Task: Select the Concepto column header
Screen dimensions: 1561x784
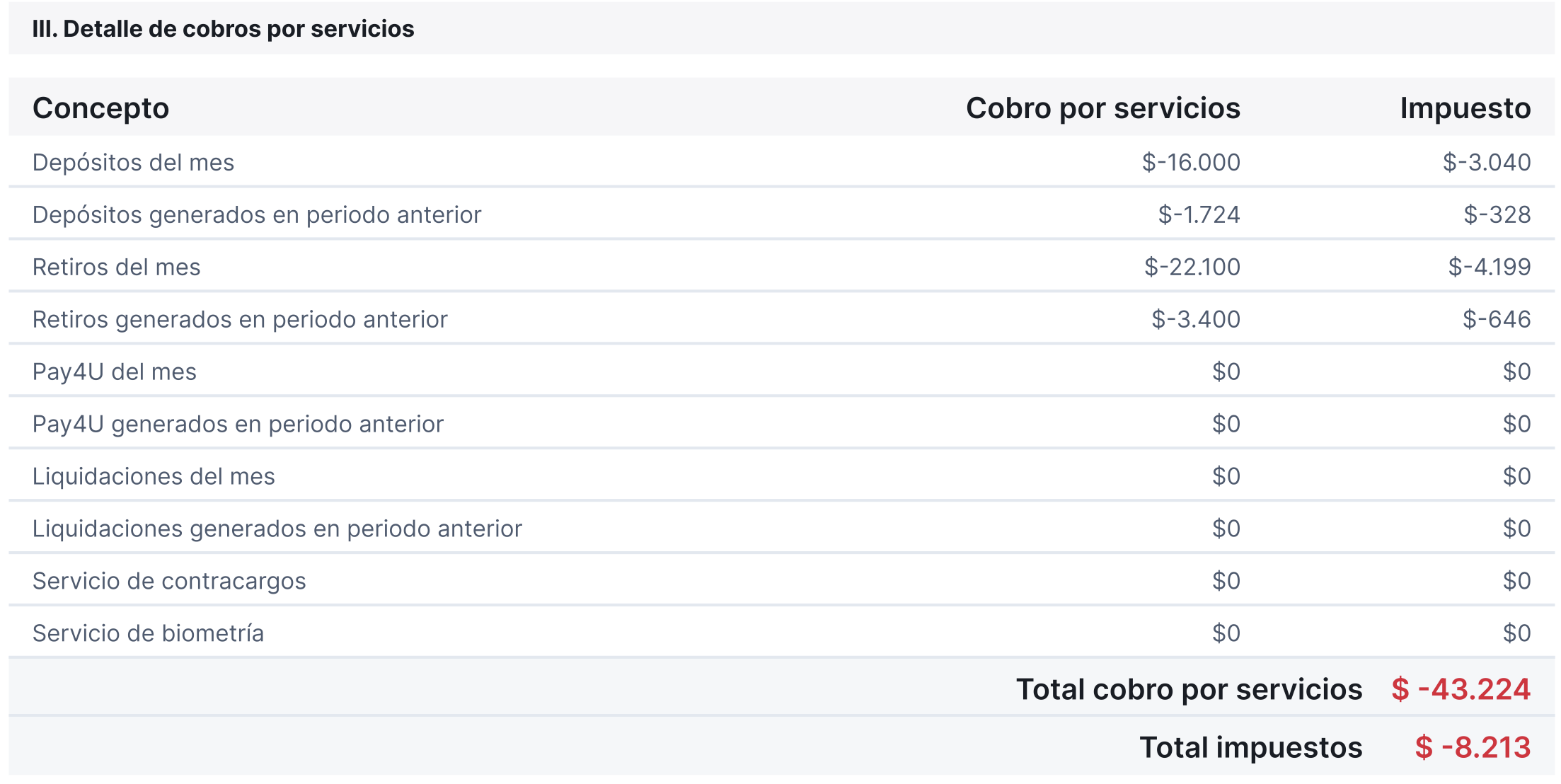Action: [x=100, y=108]
